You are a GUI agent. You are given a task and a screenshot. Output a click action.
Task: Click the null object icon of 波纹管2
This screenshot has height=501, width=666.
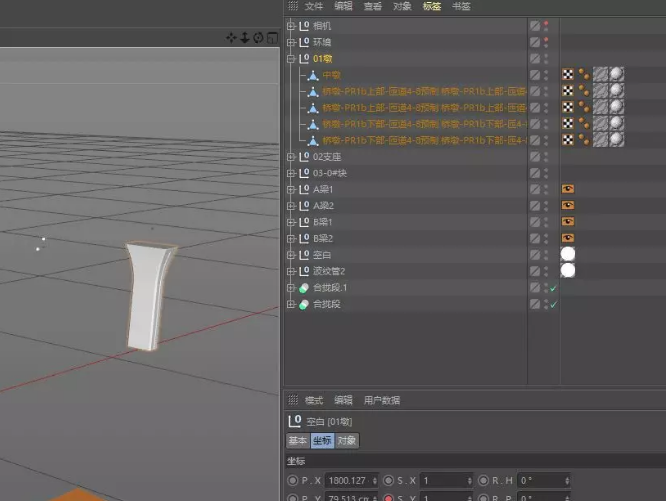click(x=304, y=271)
